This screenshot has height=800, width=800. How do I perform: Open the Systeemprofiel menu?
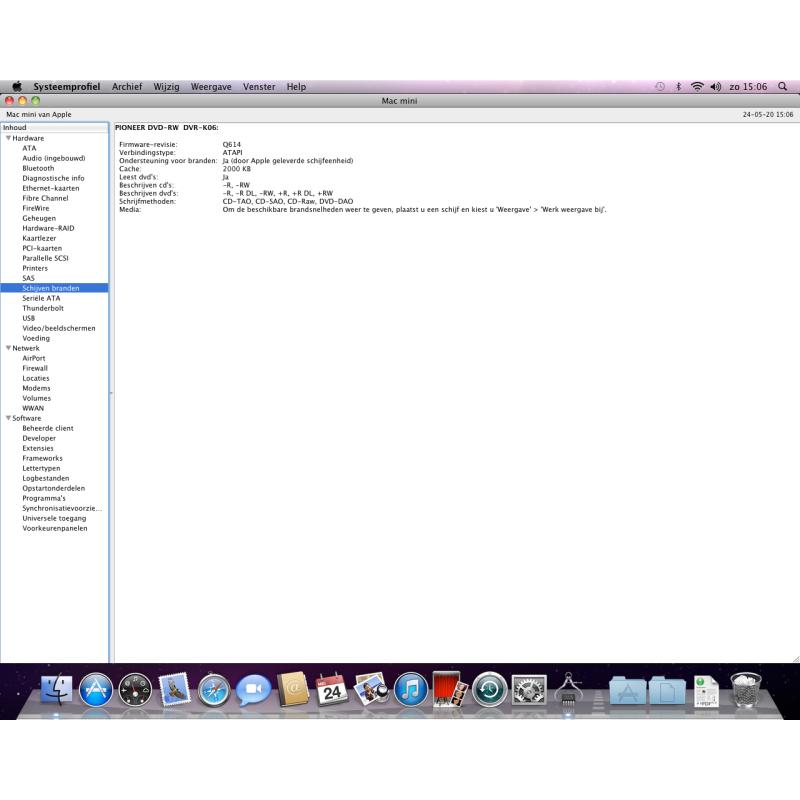tap(67, 87)
